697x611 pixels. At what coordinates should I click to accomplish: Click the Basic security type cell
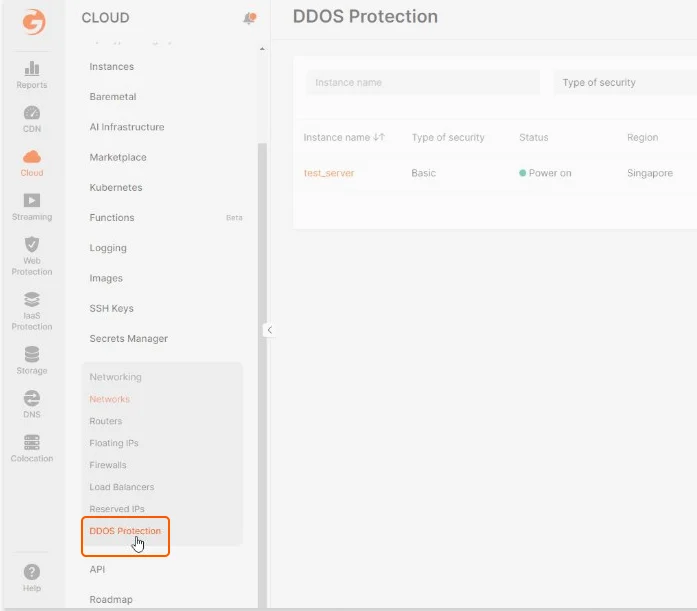pyautogui.click(x=423, y=173)
